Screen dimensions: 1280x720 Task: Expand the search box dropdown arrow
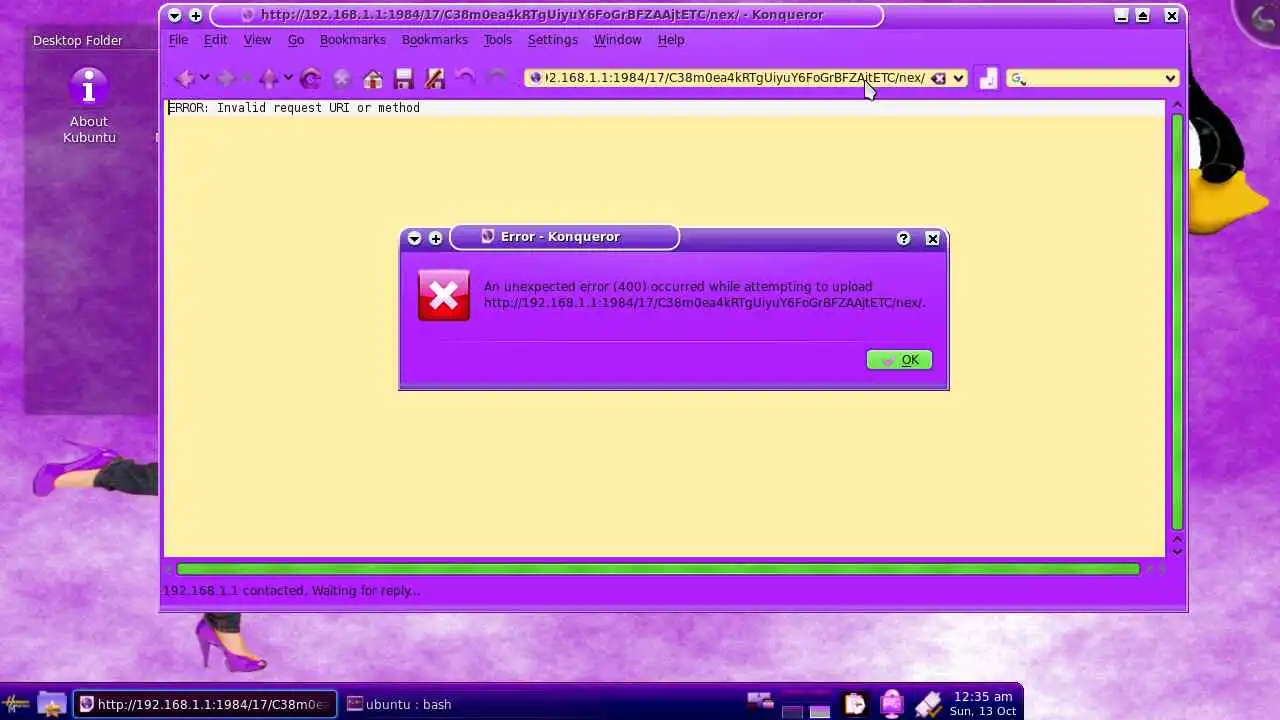pyautogui.click(x=1170, y=78)
